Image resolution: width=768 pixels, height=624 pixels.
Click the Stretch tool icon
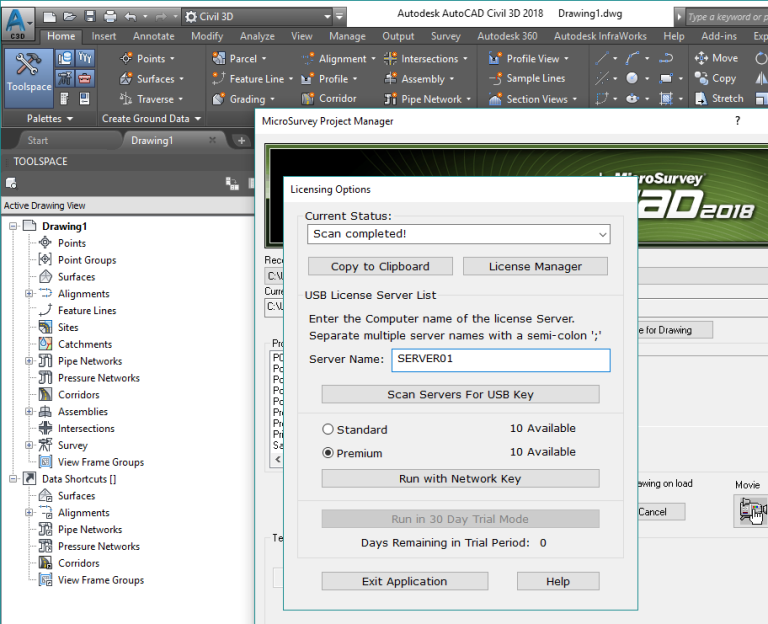(x=701, y=99)
